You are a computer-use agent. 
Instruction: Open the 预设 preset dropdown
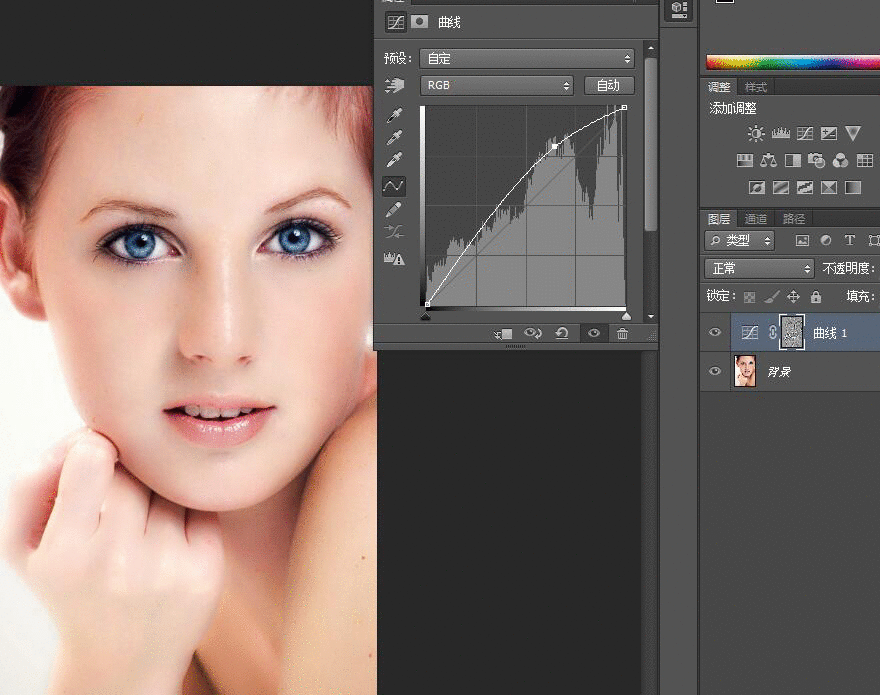pos(527,59)
